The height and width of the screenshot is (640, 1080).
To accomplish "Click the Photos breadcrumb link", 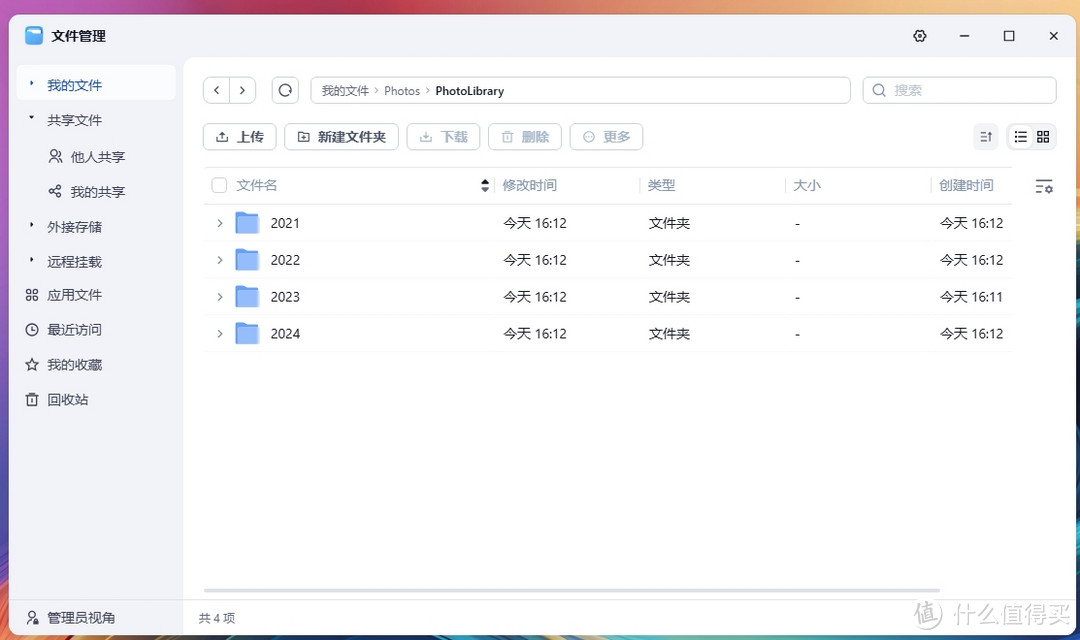I will coord(402,90).
